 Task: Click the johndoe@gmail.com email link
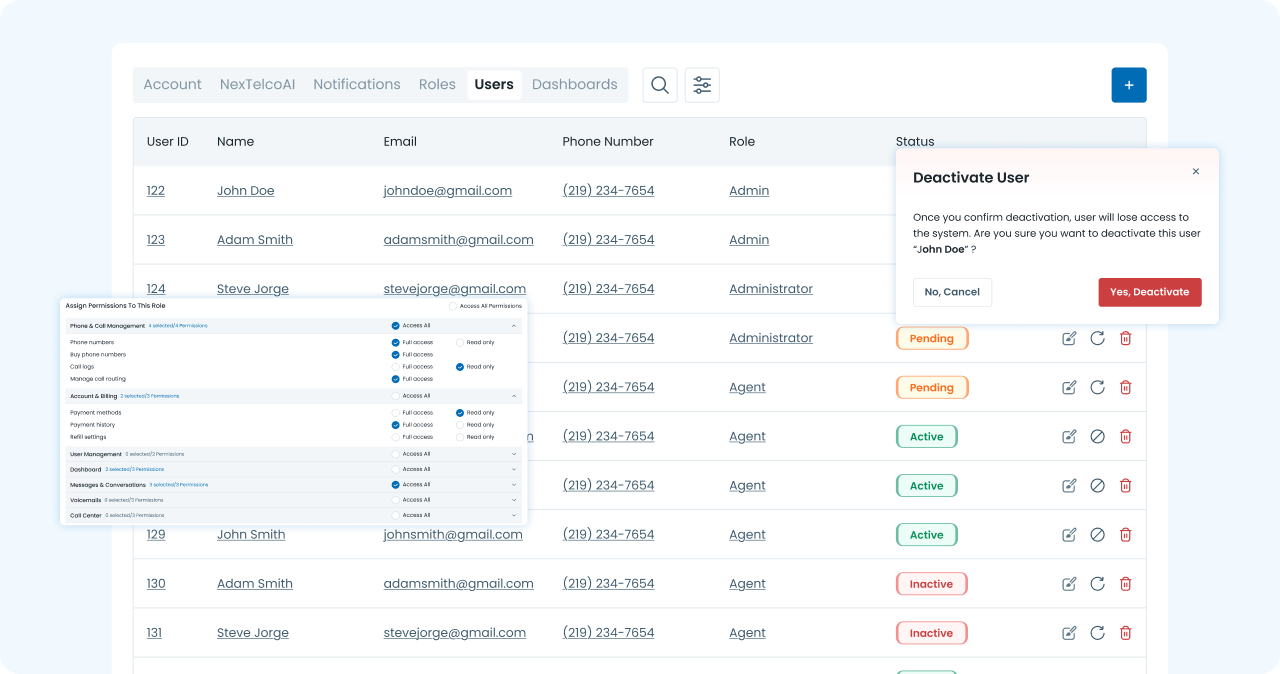447,191
